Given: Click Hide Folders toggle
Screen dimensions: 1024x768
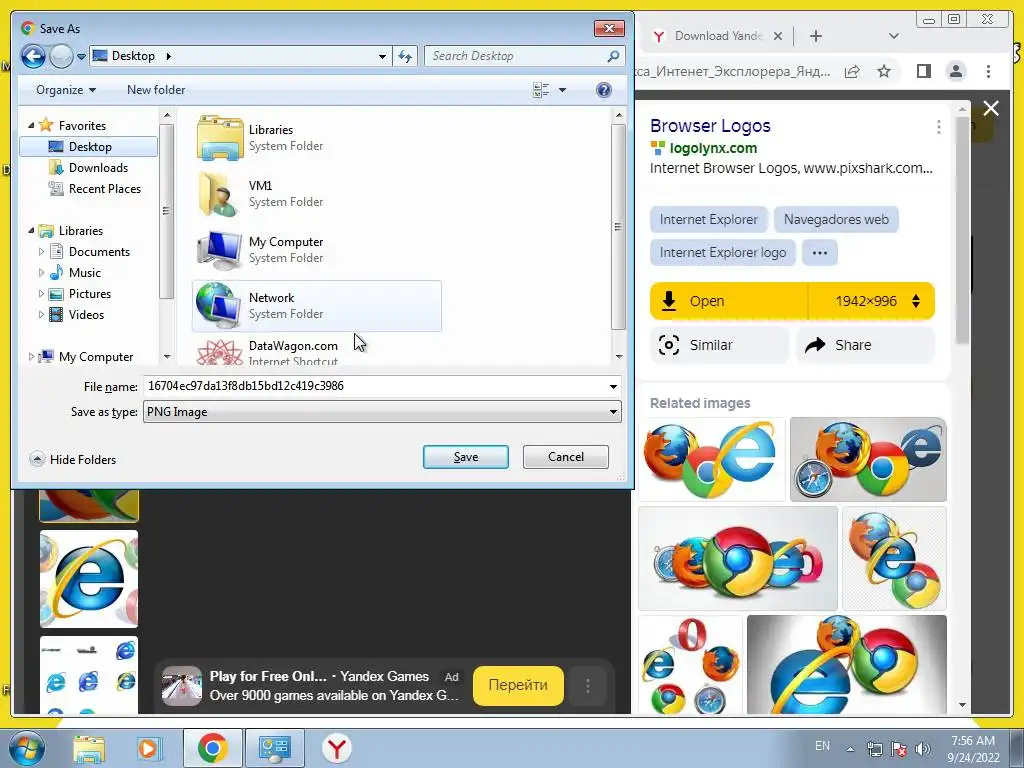Looking at the screenshot, I should (x=73, y=460).
